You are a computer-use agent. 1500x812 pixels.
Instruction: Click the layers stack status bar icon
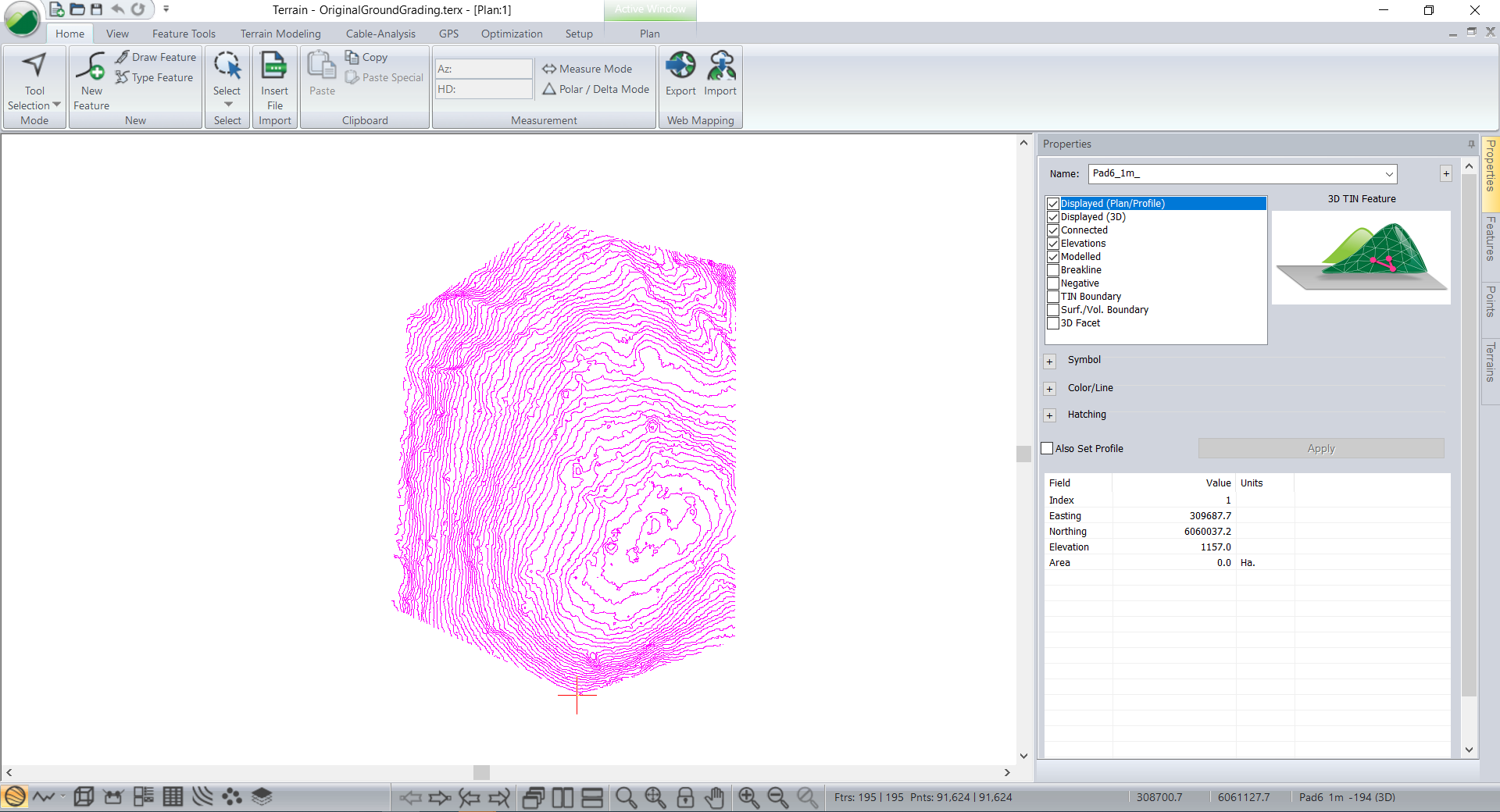point(262,797)
